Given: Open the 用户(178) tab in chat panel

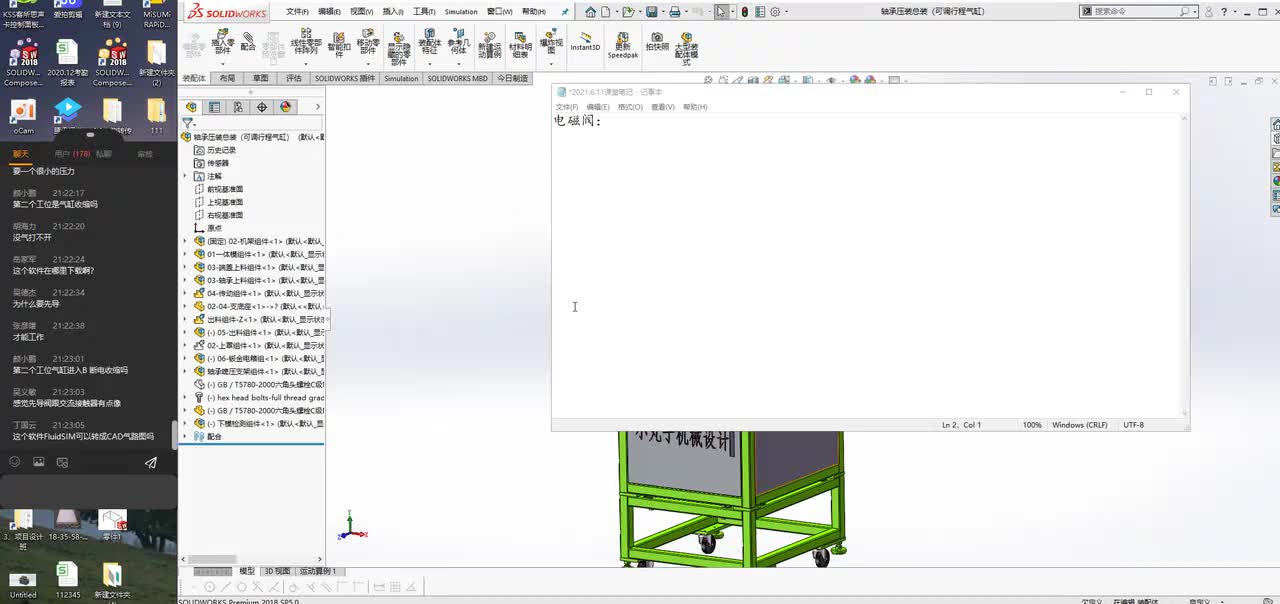Looking at the screenshot, I should pyautogui.click(x=72, y=154).
